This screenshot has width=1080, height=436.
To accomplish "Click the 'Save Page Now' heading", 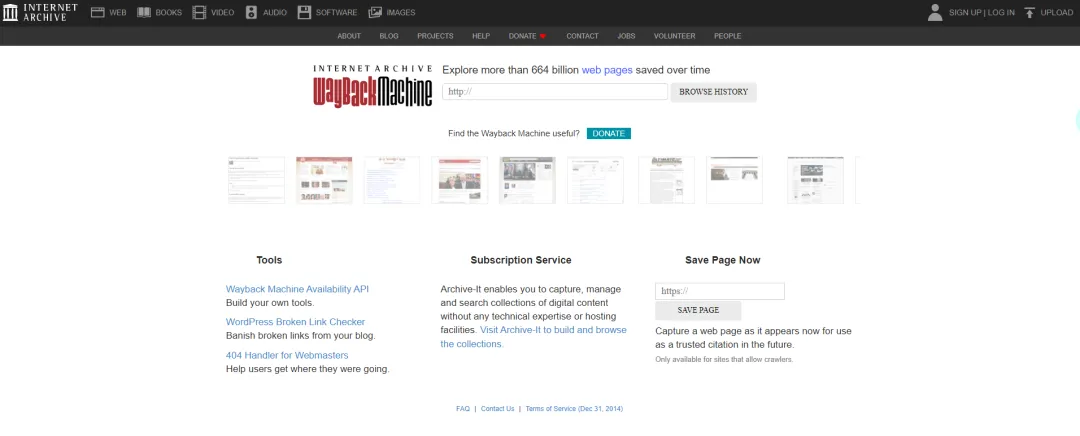I will [x=723, y=260].
